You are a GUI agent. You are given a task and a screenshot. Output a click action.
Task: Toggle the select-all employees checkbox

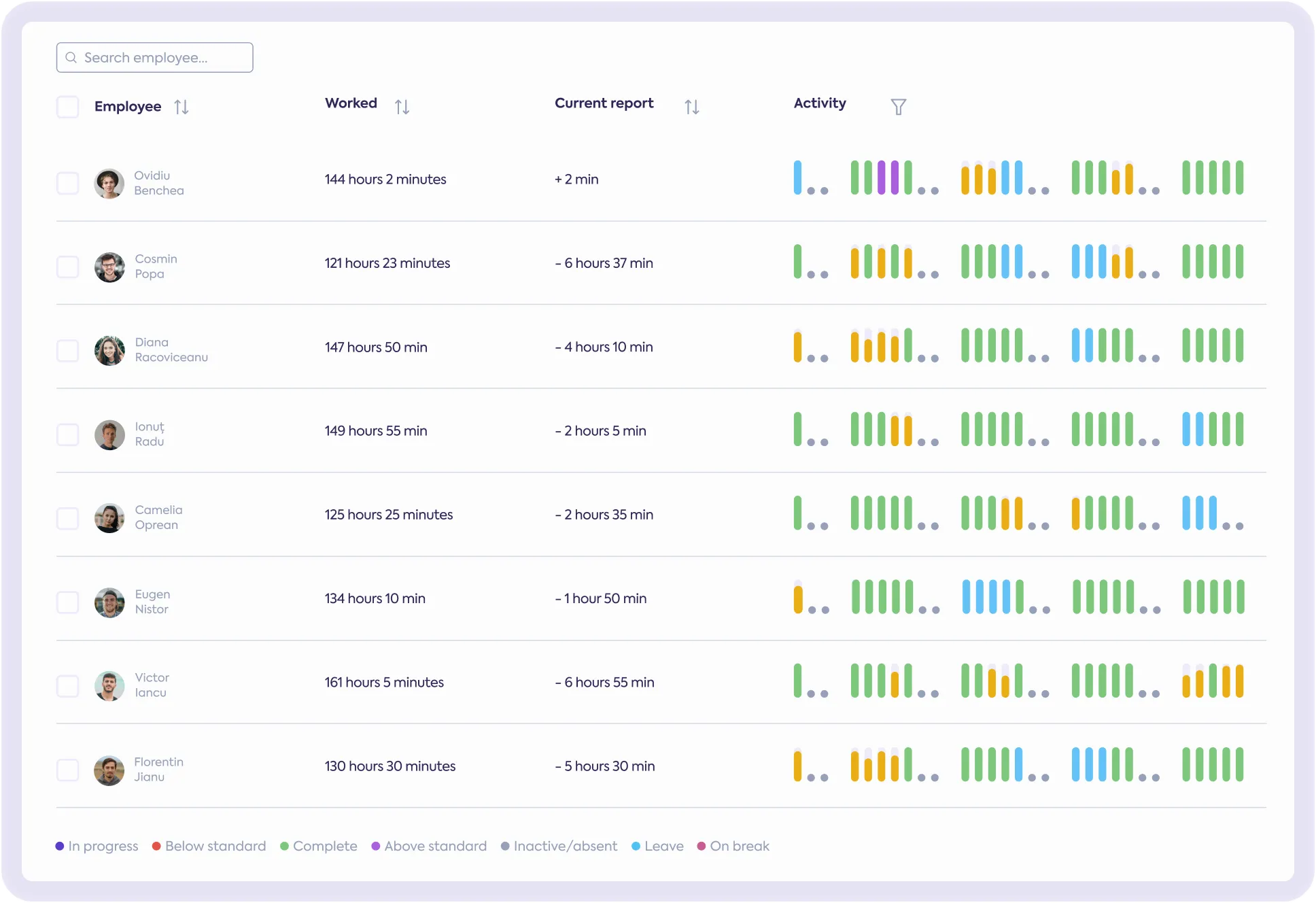point(67,107)
